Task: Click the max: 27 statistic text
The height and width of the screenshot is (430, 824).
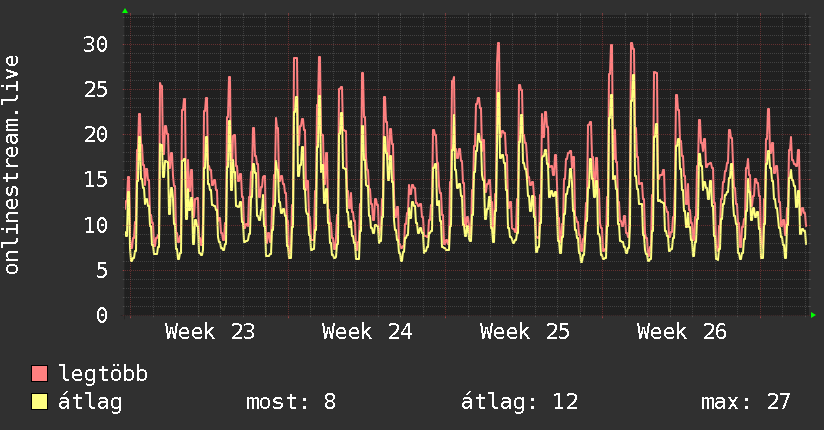Action: pos(746,402)
